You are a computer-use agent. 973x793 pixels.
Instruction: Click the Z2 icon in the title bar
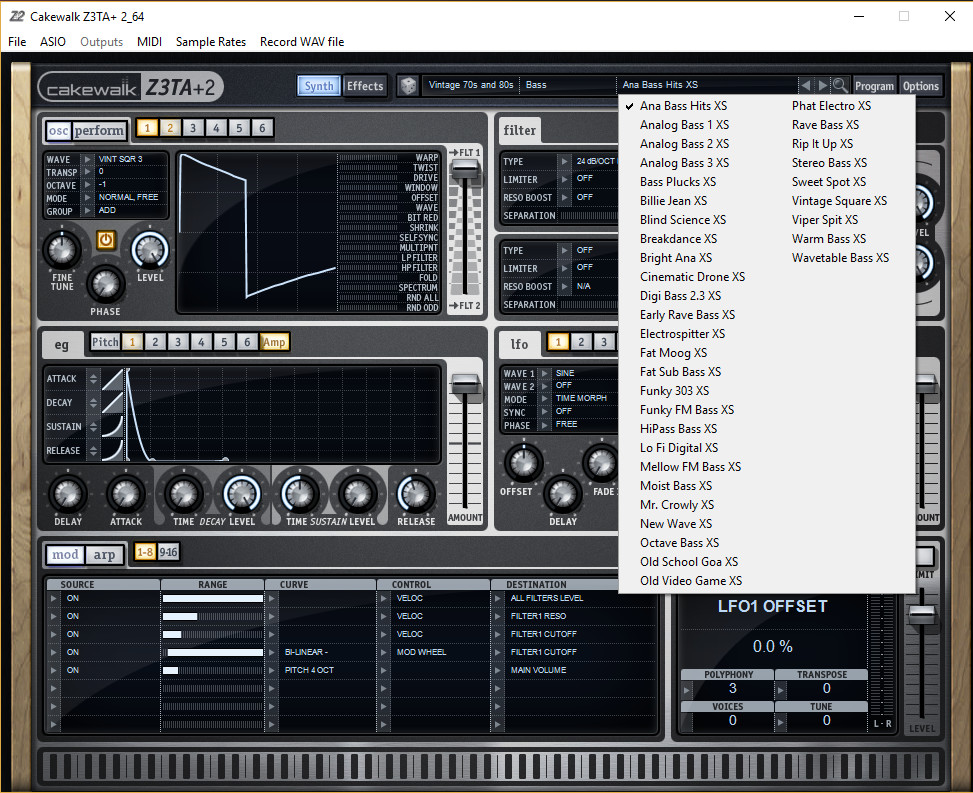click(16, 16)
